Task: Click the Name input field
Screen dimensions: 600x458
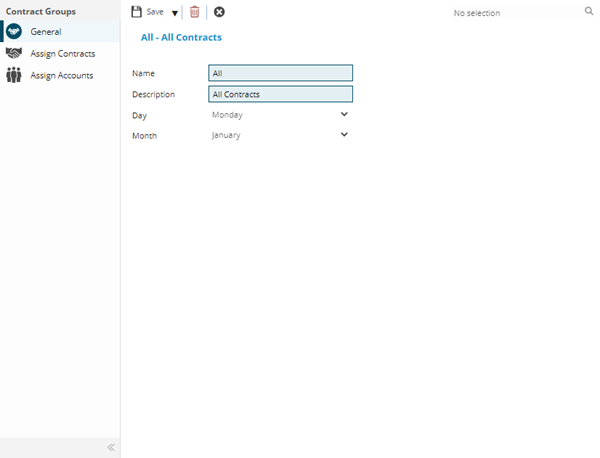Action: (x=280, y=73)
